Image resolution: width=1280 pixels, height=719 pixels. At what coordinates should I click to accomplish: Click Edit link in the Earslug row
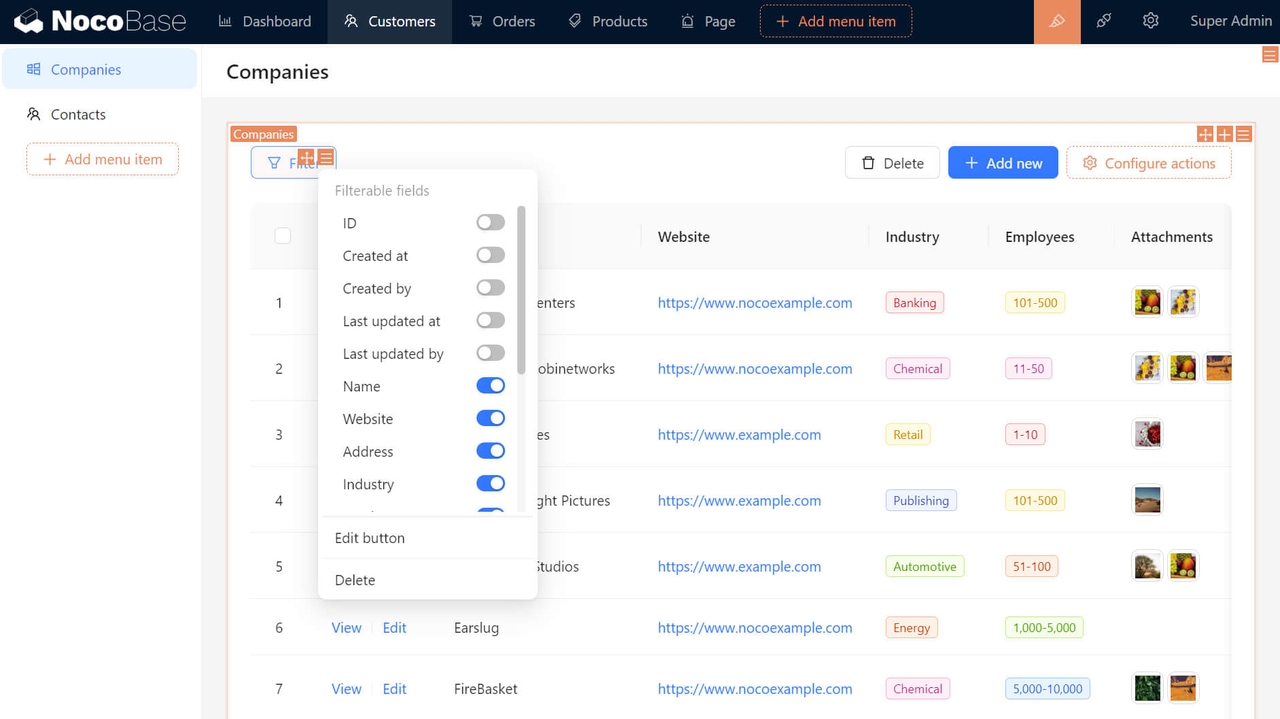[x=394, y=628]
